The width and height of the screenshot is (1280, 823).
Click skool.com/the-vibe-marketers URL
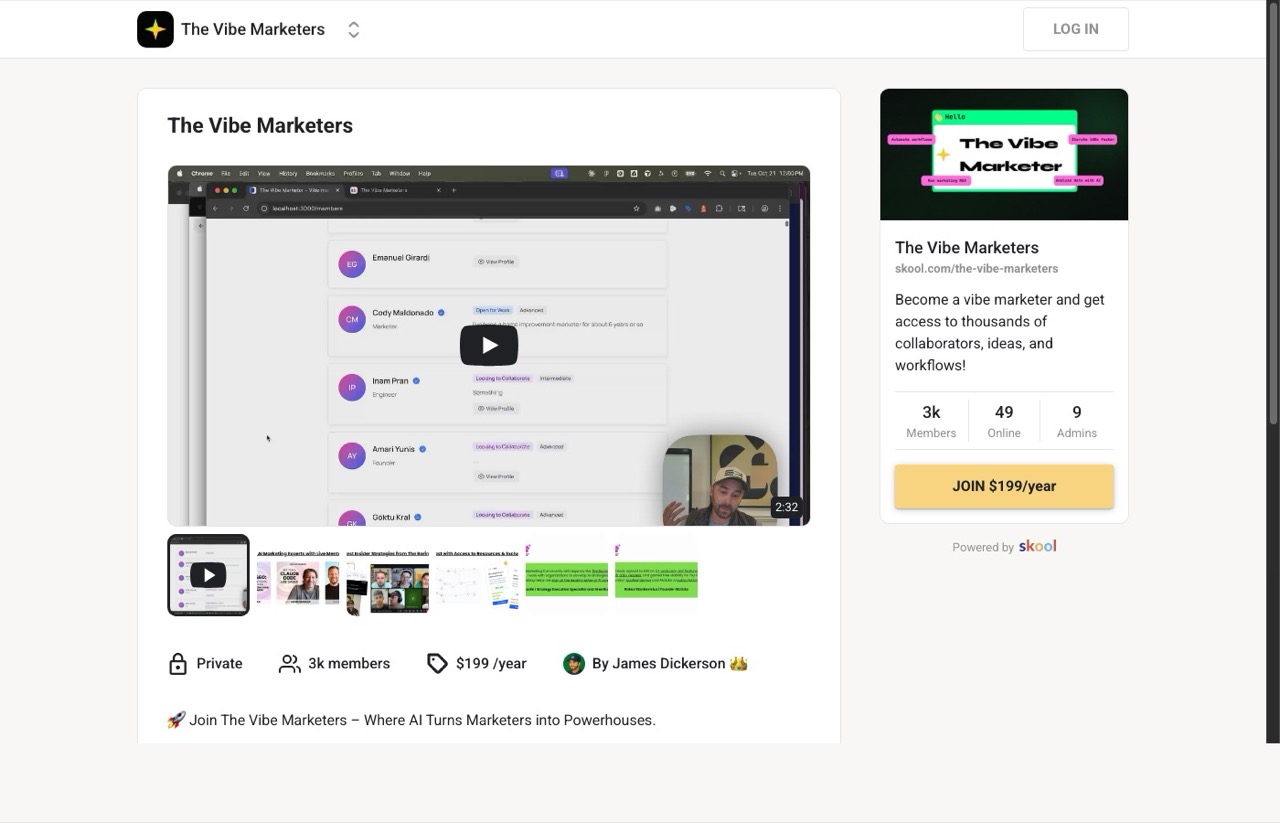(976, 269)
